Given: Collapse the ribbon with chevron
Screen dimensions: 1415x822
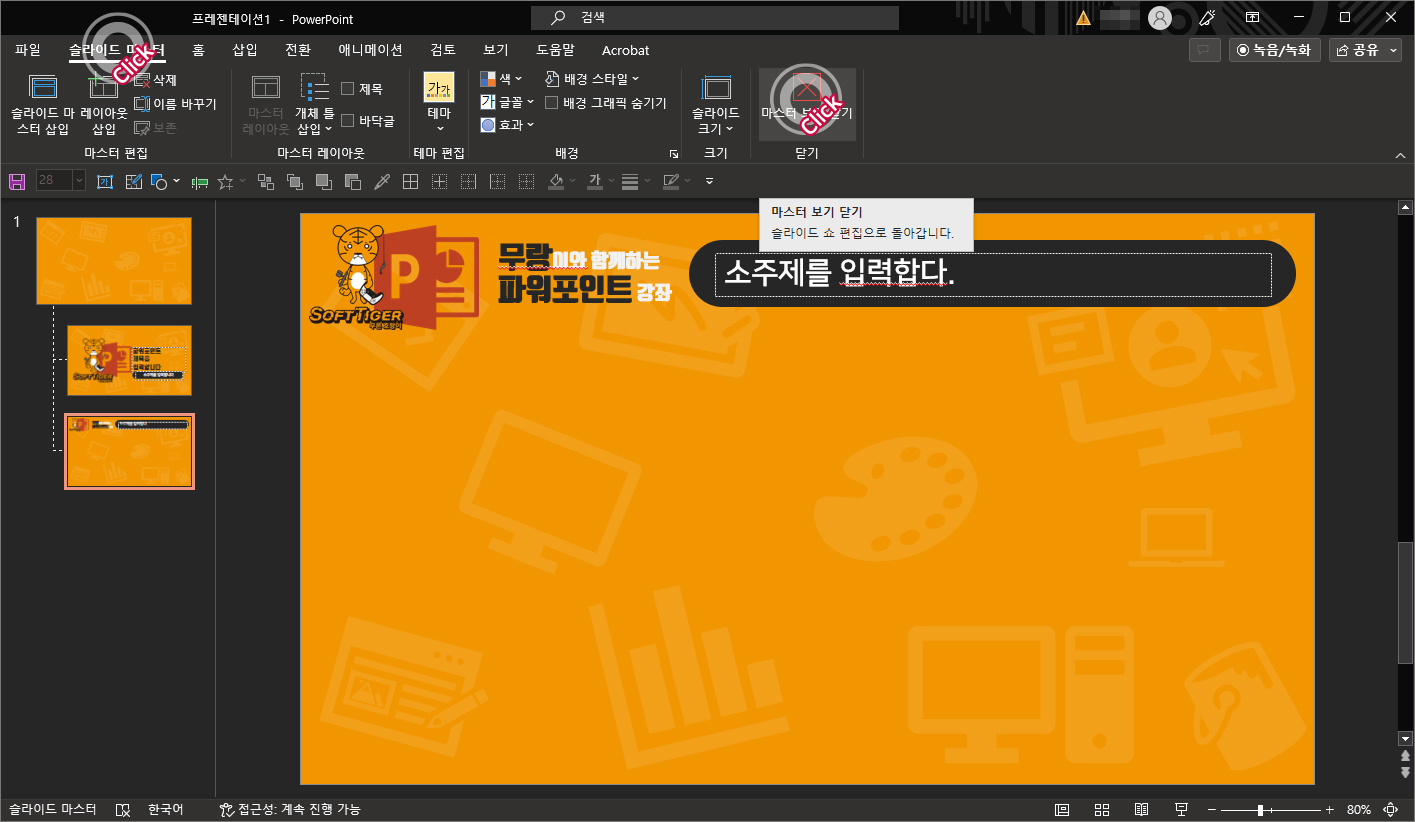Looking at the screenshot, I should click(x=1400, y=155).
